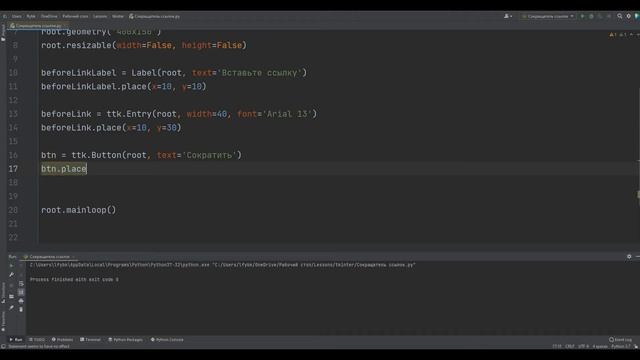
Task: Open Run panel settings gear icon
Action: click(x=629, y=256)
